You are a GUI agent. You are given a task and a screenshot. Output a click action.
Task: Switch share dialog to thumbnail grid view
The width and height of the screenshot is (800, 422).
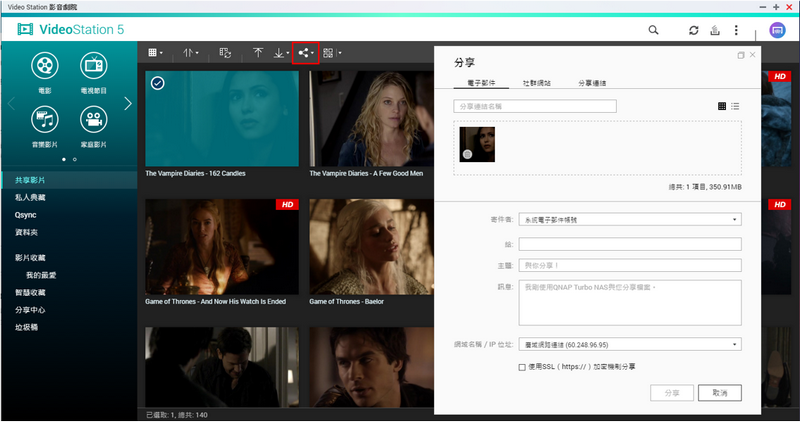point(722,106)
